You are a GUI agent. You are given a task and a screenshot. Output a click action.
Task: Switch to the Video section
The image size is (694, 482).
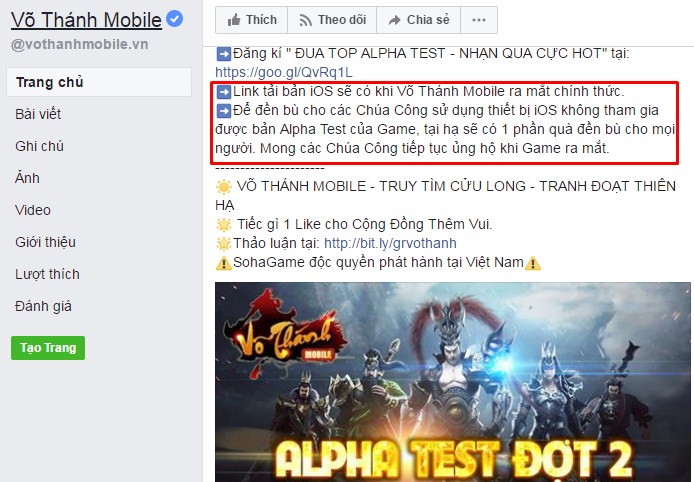33,210
